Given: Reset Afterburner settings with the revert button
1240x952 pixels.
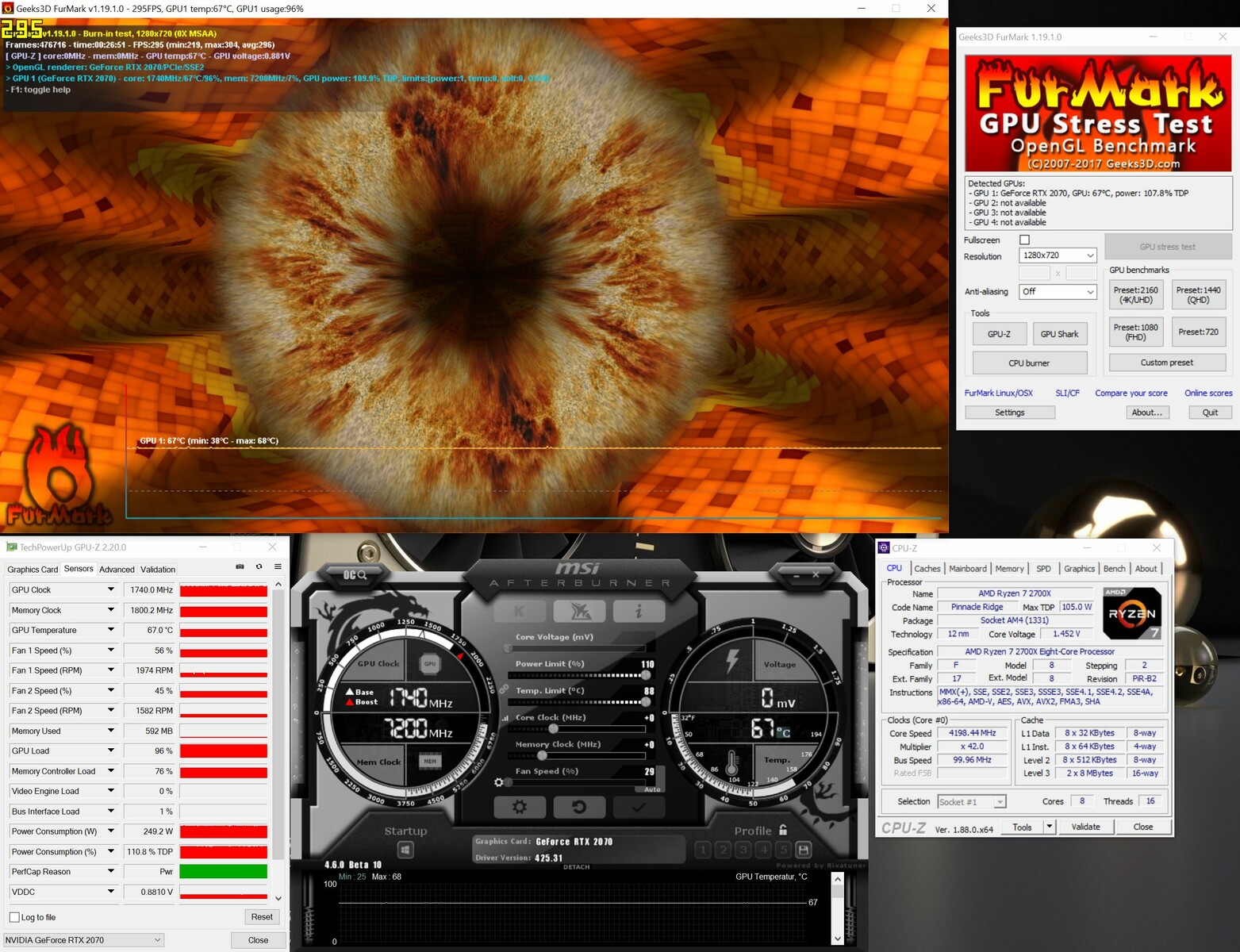Looking at the screenshot, I should coord(579,807).
